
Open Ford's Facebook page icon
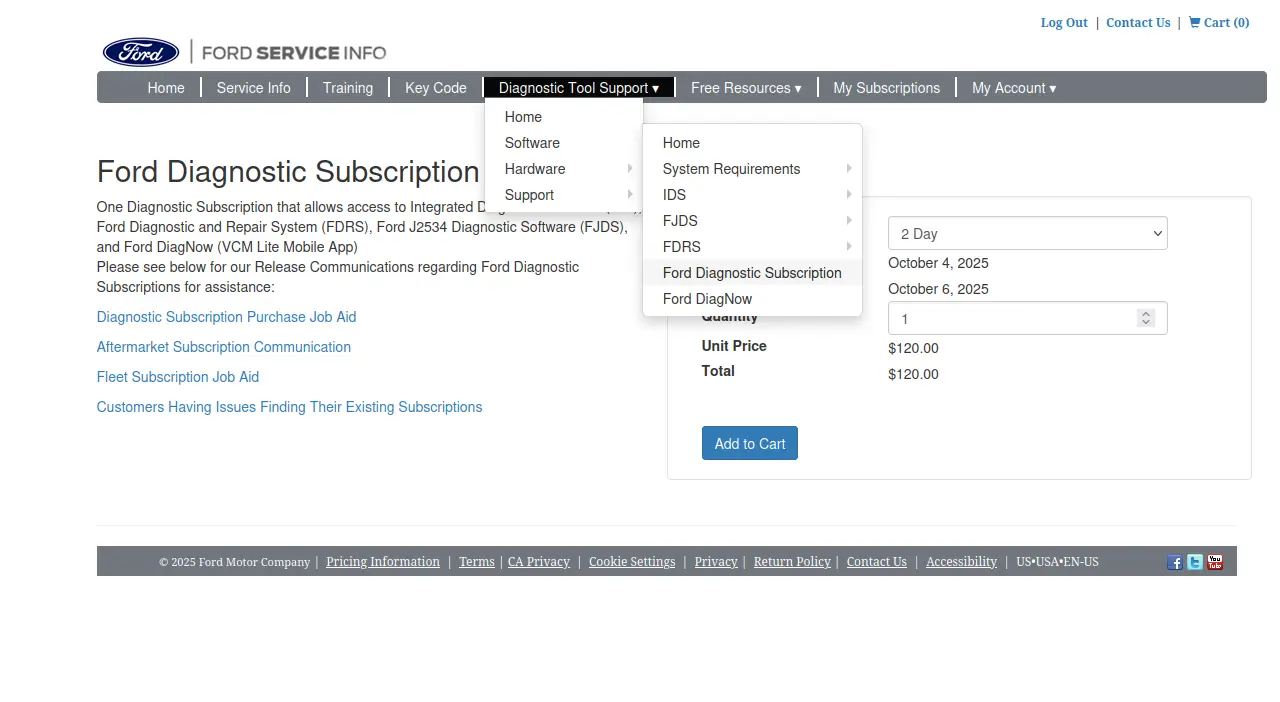pyautogui.click(x=1174, y=562)
